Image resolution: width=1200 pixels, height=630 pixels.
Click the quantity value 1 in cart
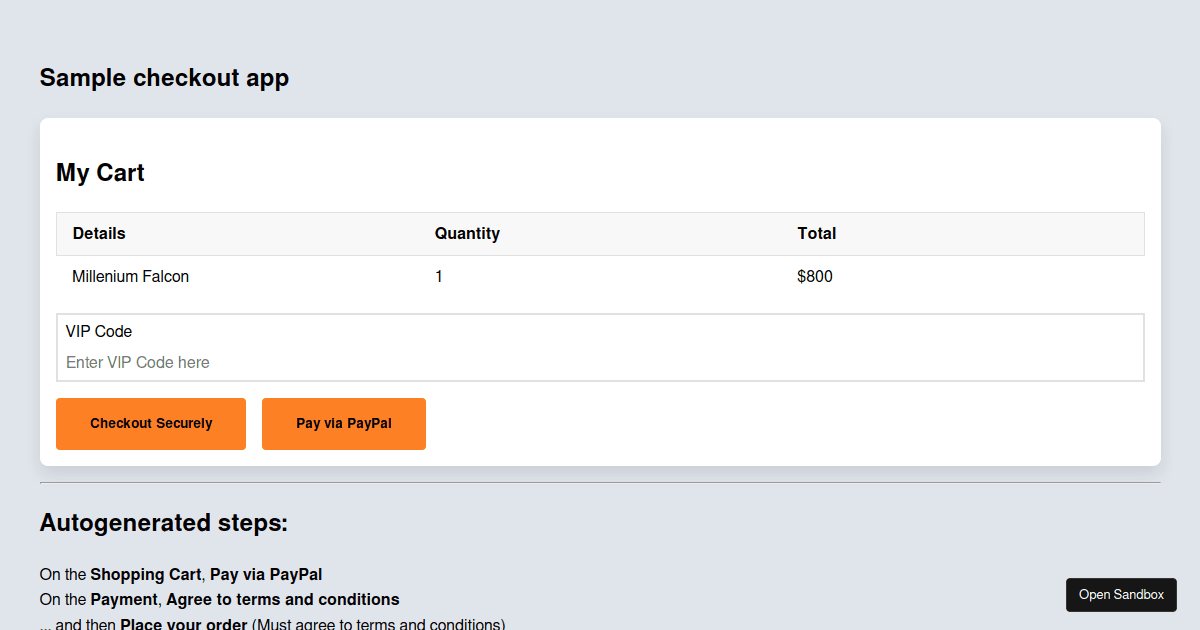[x=439, y=276]
